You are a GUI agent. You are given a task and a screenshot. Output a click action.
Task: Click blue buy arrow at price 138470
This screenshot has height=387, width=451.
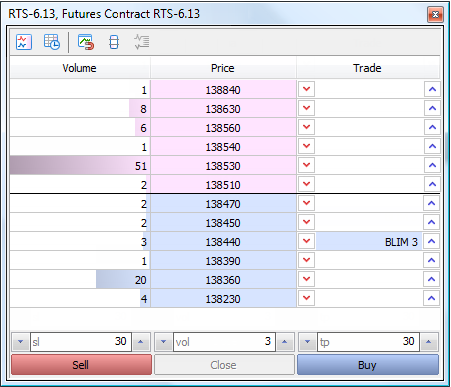(x=431, y=203)
